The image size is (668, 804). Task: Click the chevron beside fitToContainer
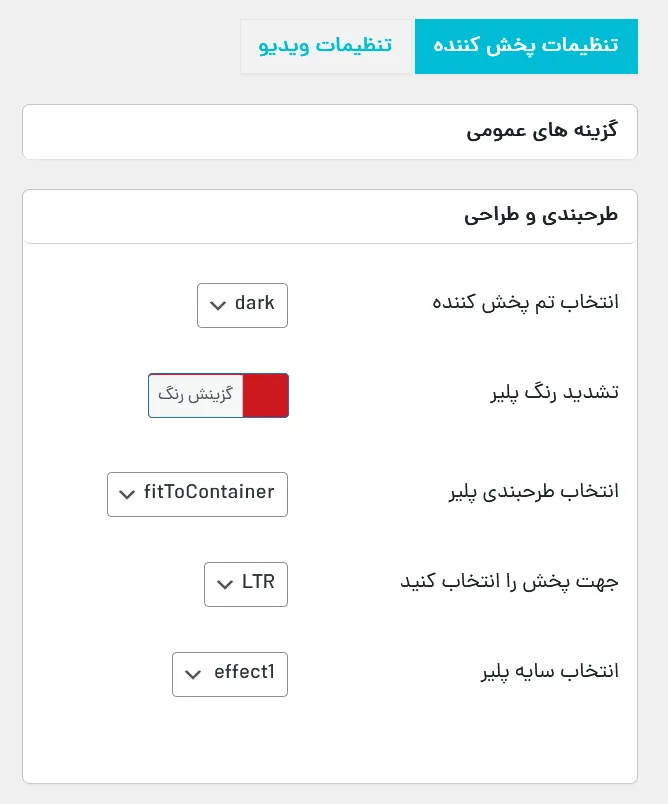coord(127,494)
